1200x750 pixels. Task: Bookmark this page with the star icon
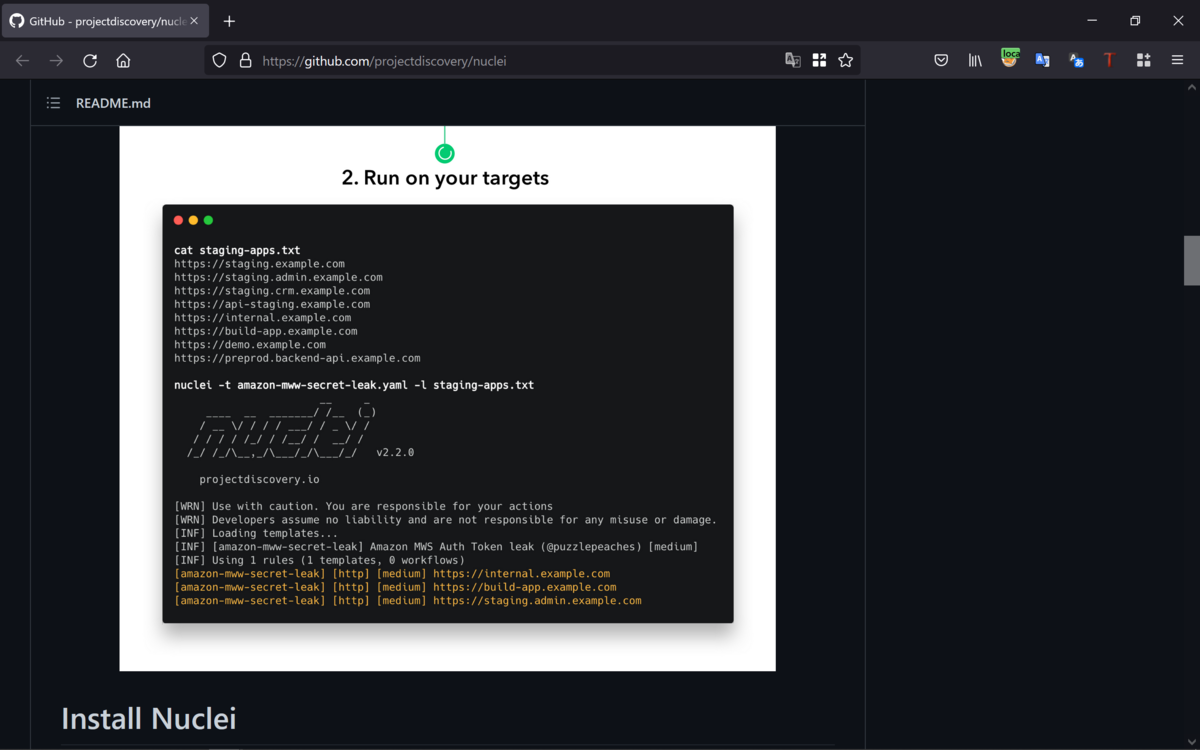point(846,61)
